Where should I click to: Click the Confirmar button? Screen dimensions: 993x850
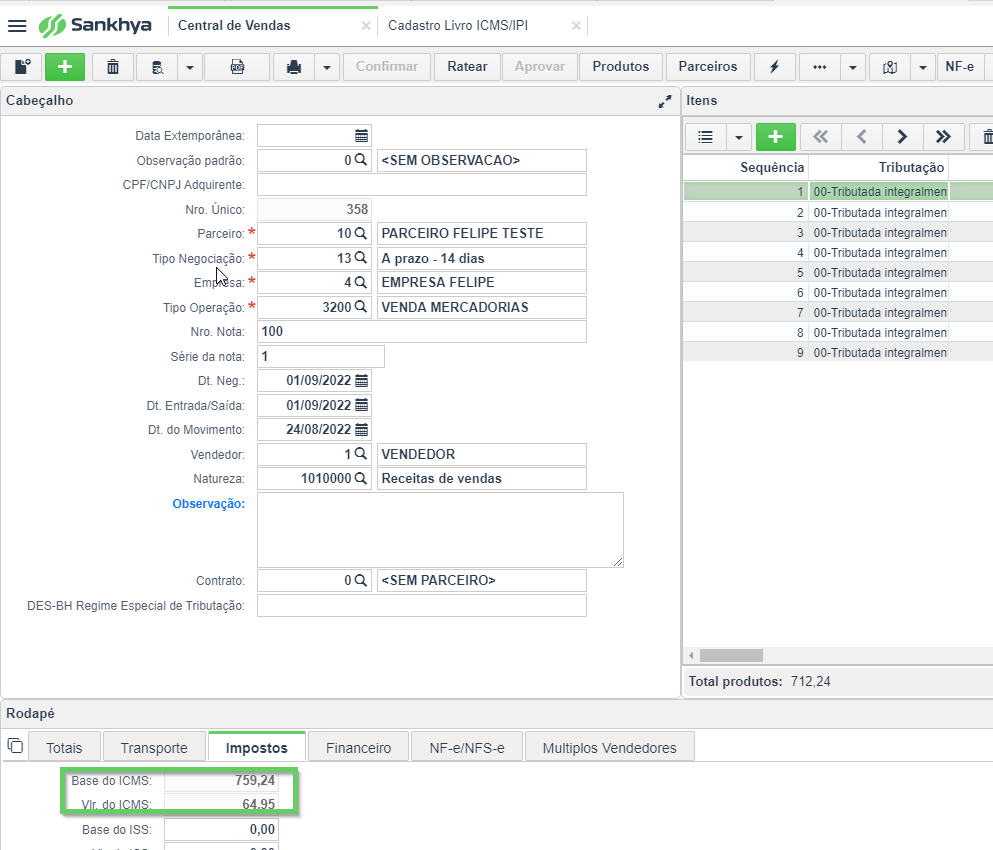click(387, 67)
